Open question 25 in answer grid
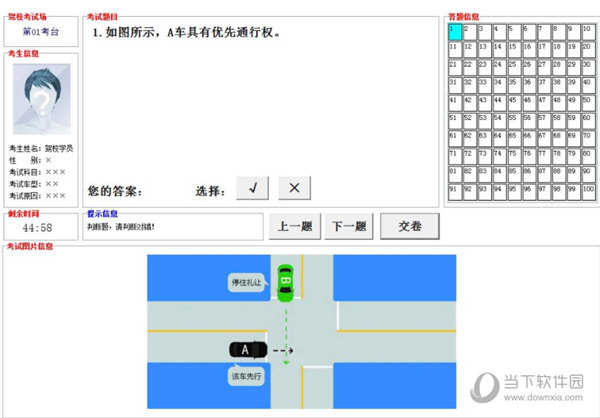This screenshot has width=600, height=418. pyautogui.click(x=514, y=67)
